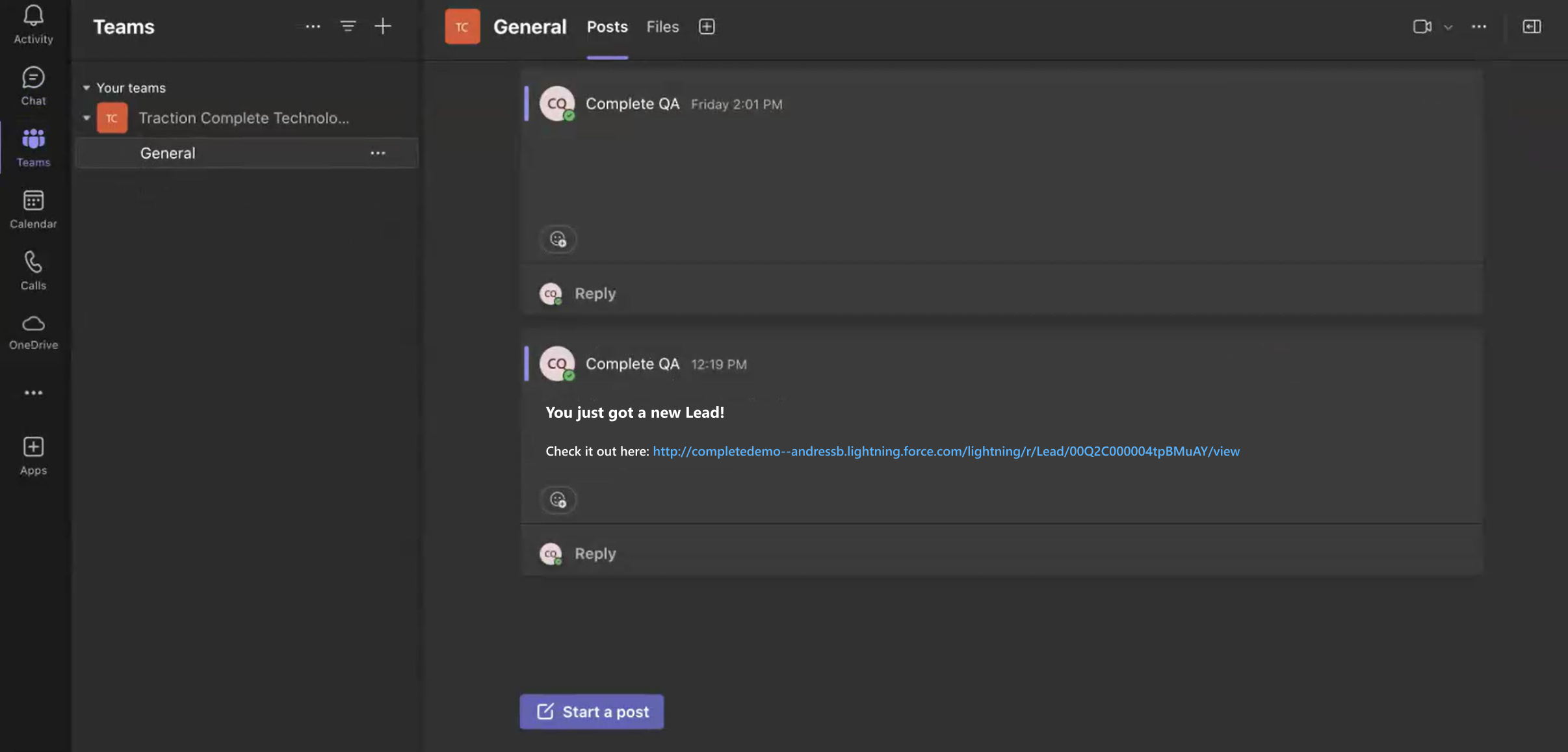This screenshot has height=752, width=1568.
Task: Click the Complete QA name on 12:19 PM post
Action: 633,364
